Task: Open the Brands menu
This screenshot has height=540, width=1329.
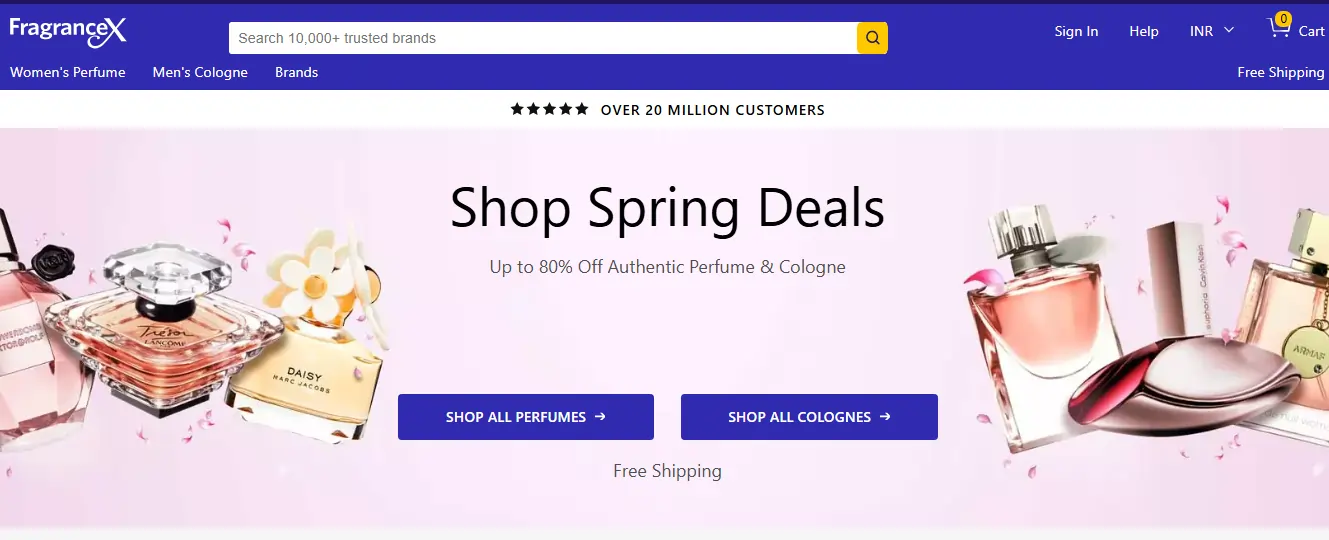Action: 297,72
